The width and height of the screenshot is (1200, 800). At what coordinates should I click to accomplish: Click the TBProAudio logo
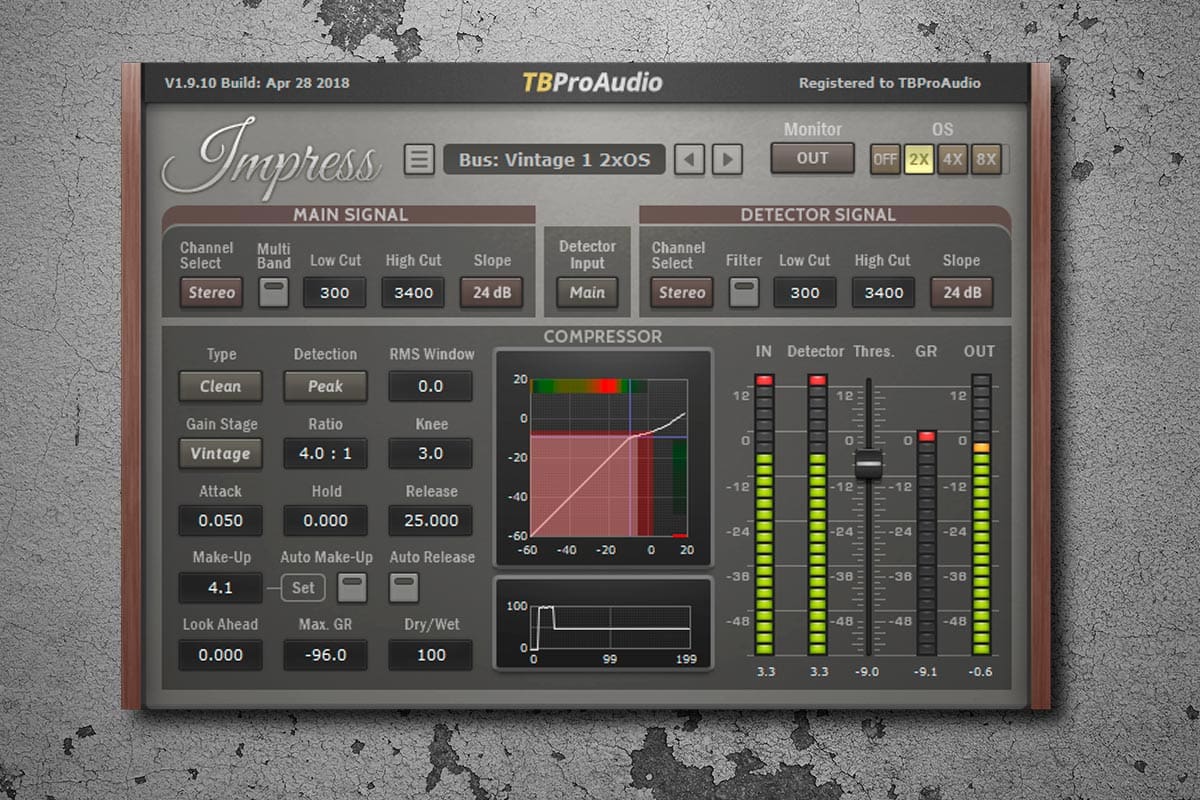(592, 83)
